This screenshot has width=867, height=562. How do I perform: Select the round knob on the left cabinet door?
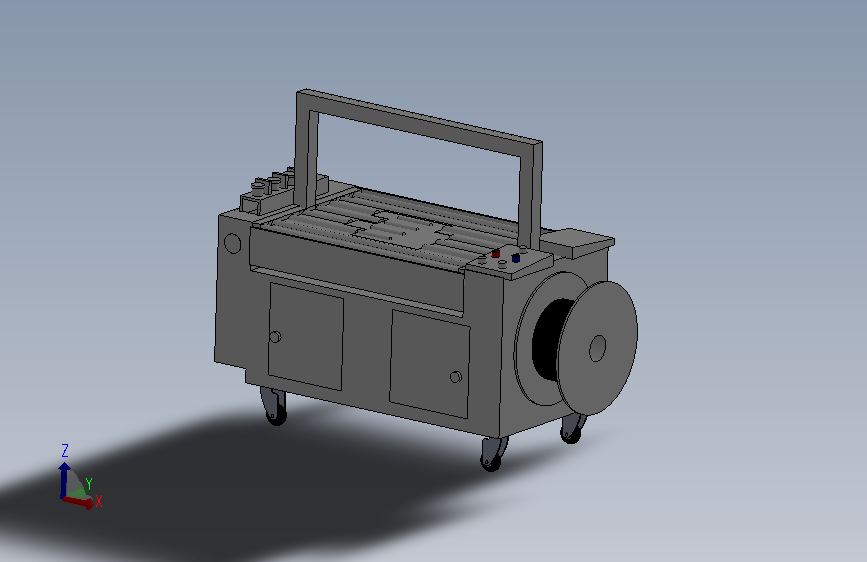(x=275, y=337)
